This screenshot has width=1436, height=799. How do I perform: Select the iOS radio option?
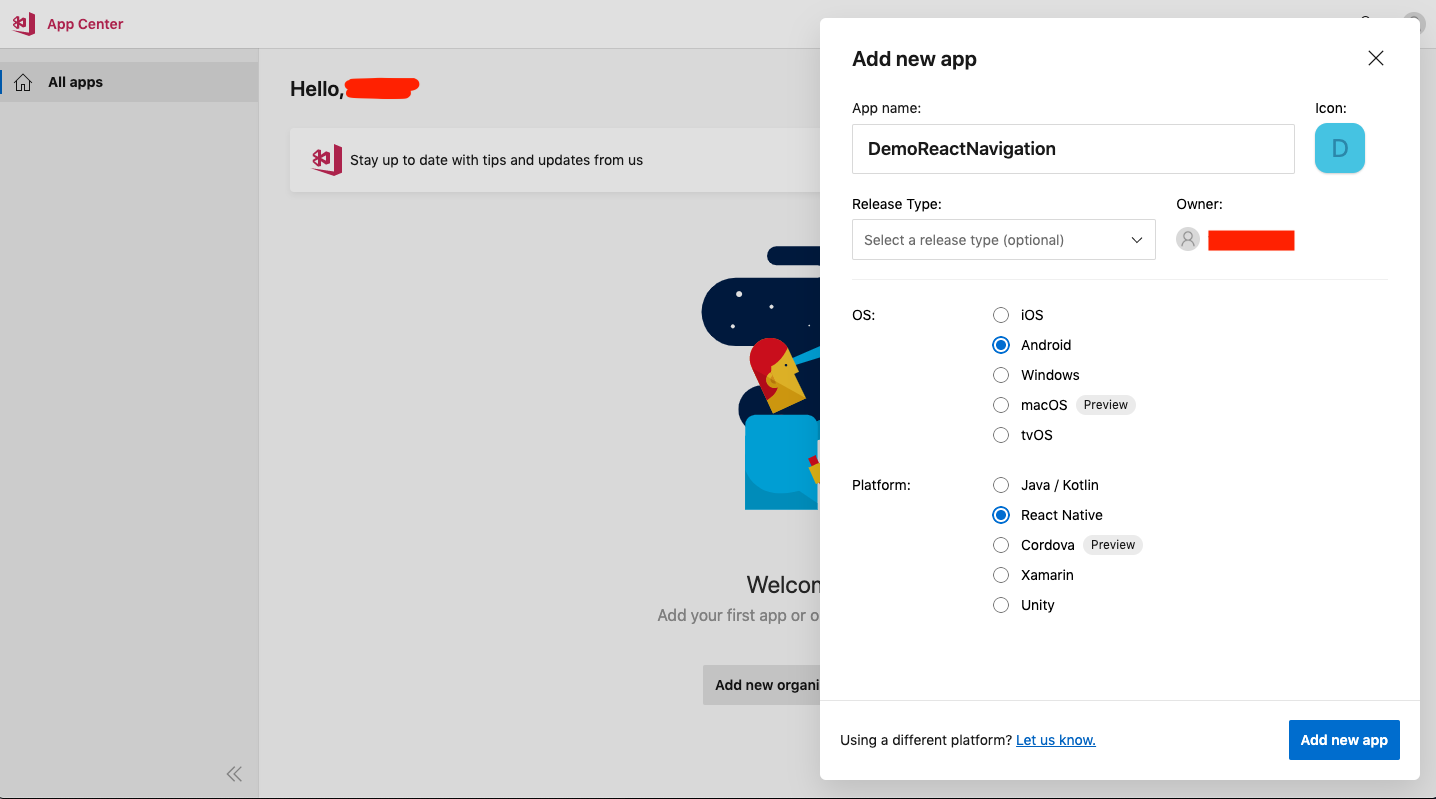(1001, 315)
